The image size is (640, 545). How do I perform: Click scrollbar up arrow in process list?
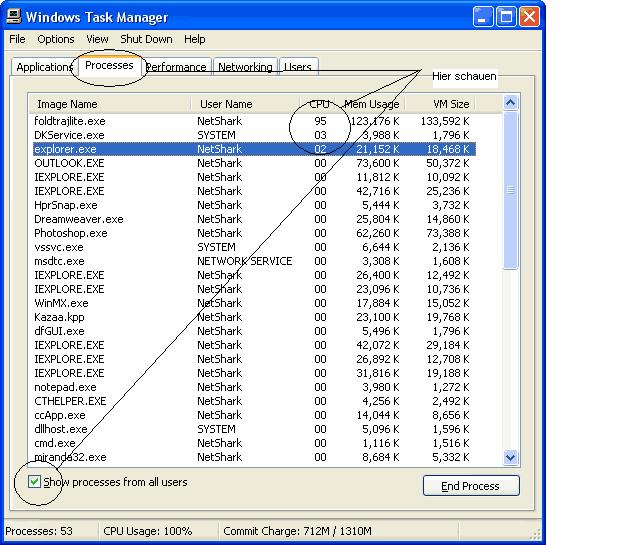click(x=511, y=102)
